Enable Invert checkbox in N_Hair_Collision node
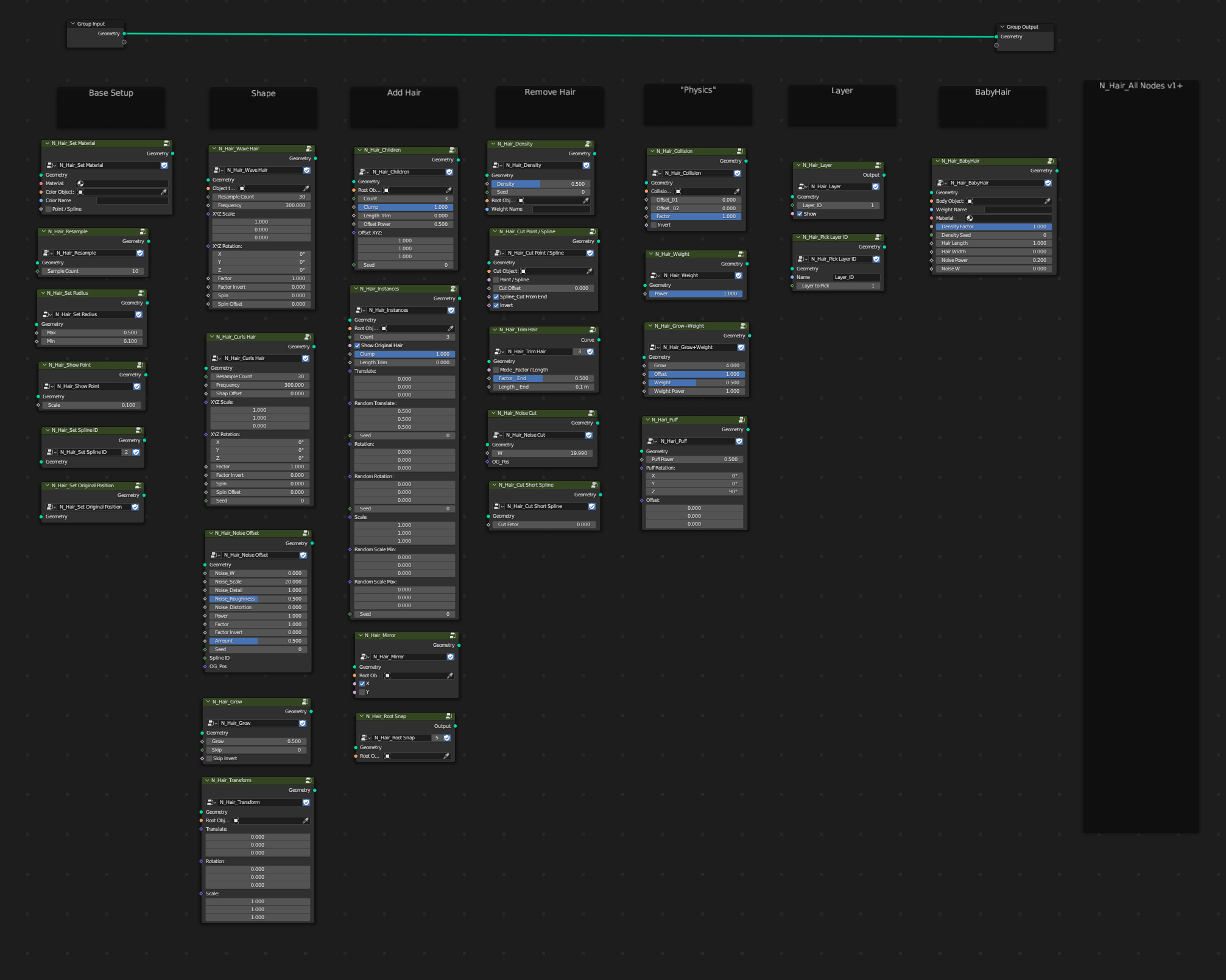1226x980 pixels. click(654, 225)
